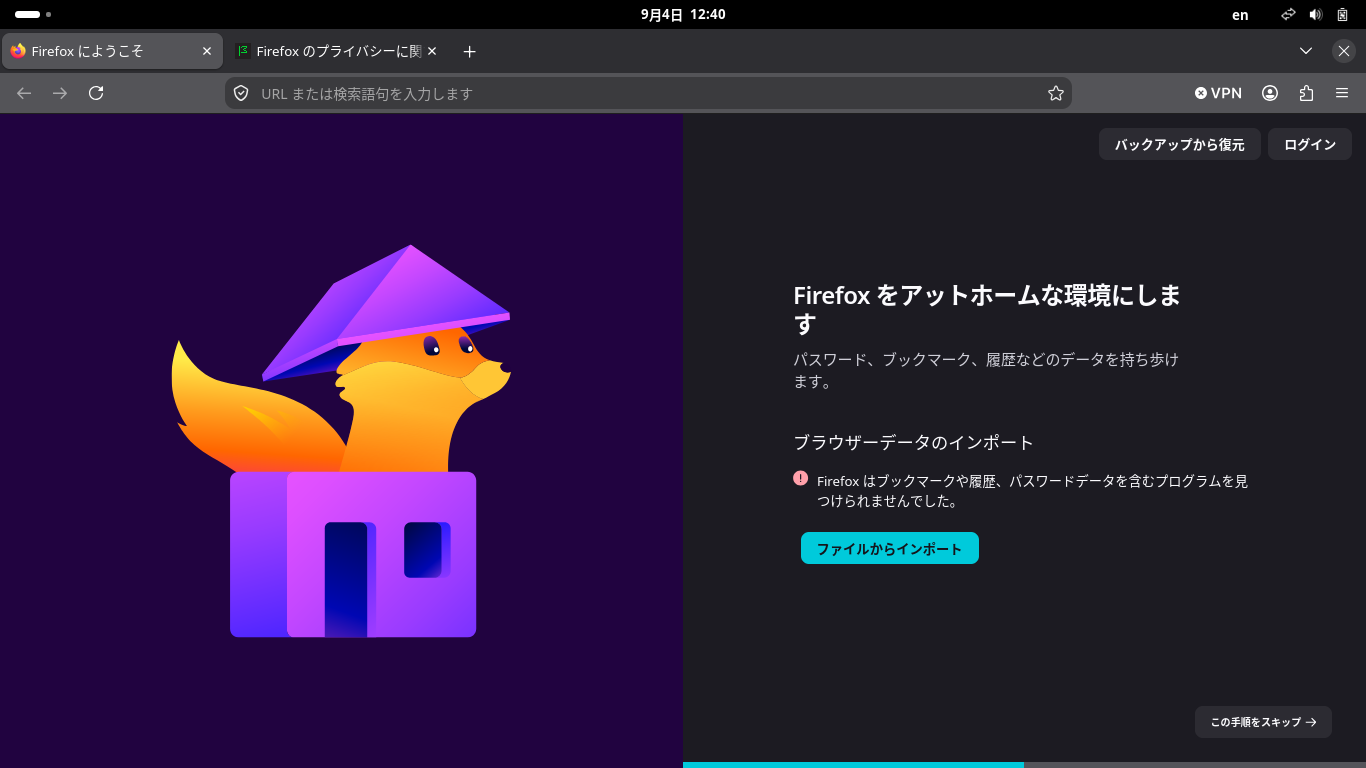Skip this step via この手順をスキップ

[1263, 722]
